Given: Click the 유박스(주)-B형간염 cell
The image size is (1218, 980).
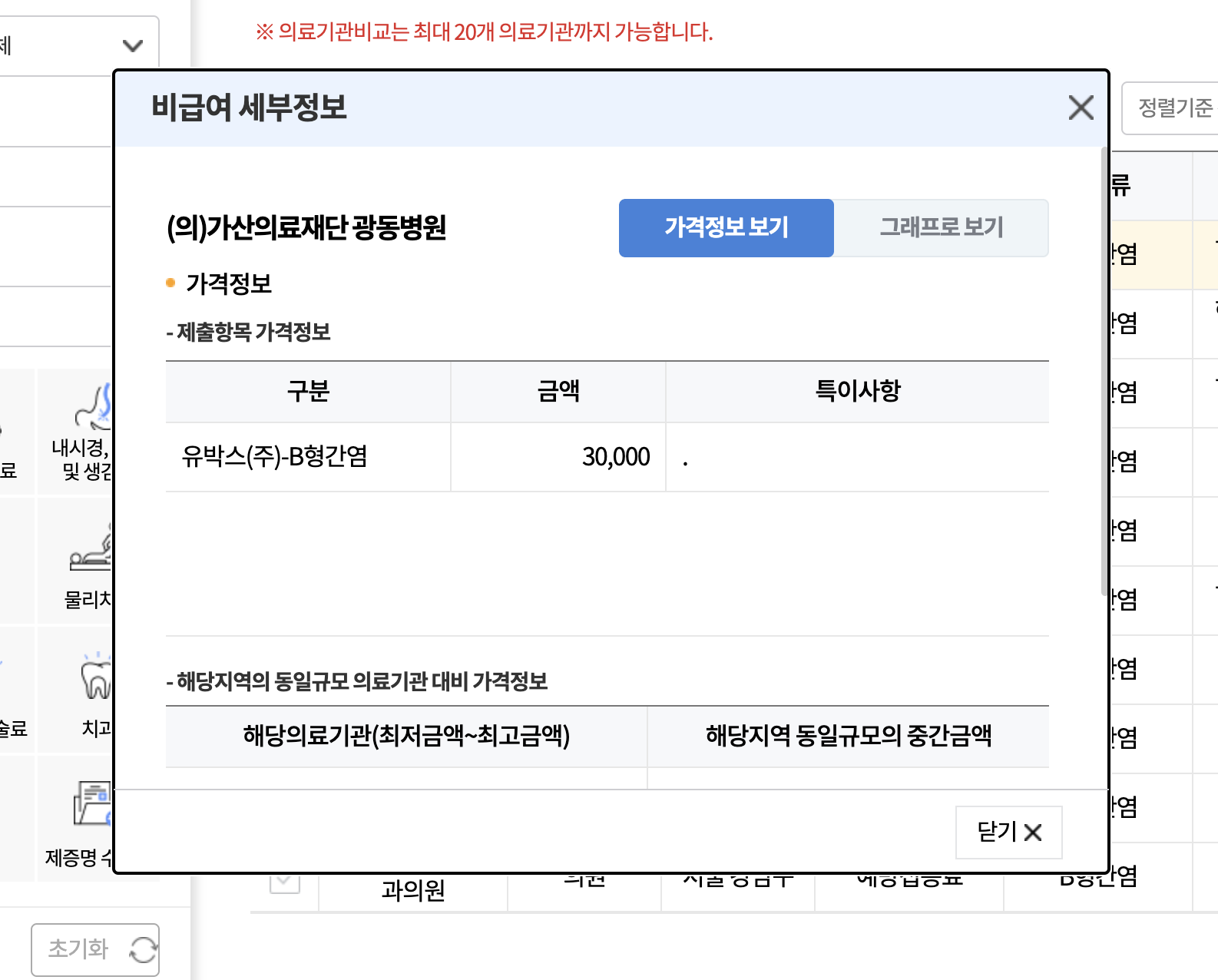Looking at the screenshot, I should pos(308,457).
